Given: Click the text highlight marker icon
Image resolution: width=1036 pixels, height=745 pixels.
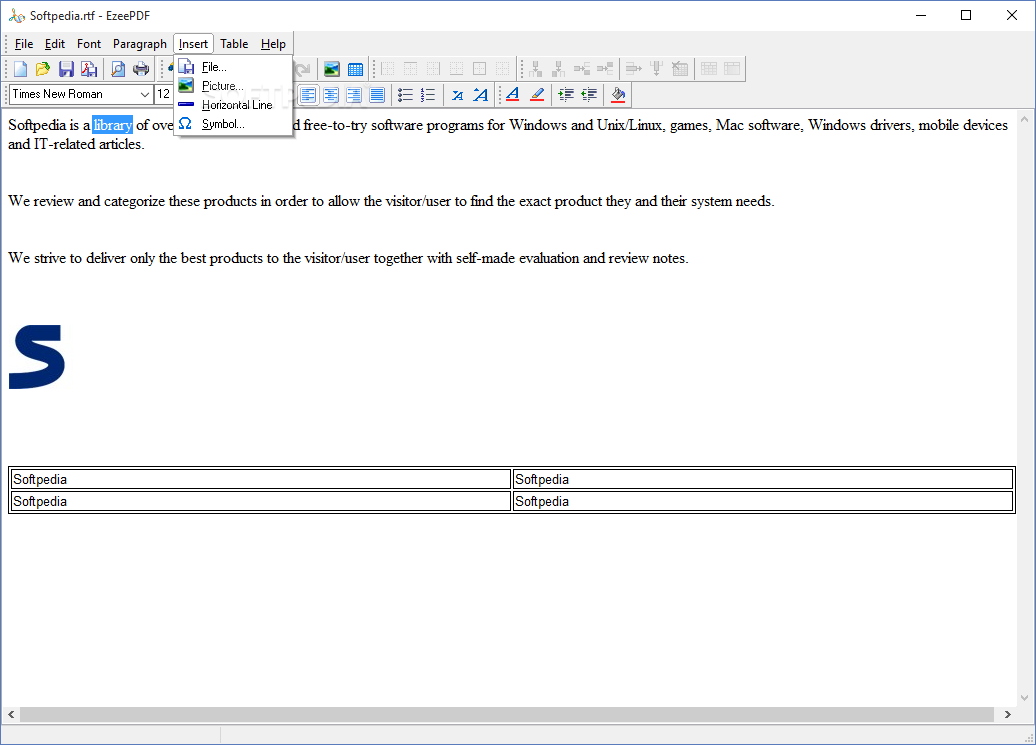Looking at the screenshot, I should tap(537, 95).
